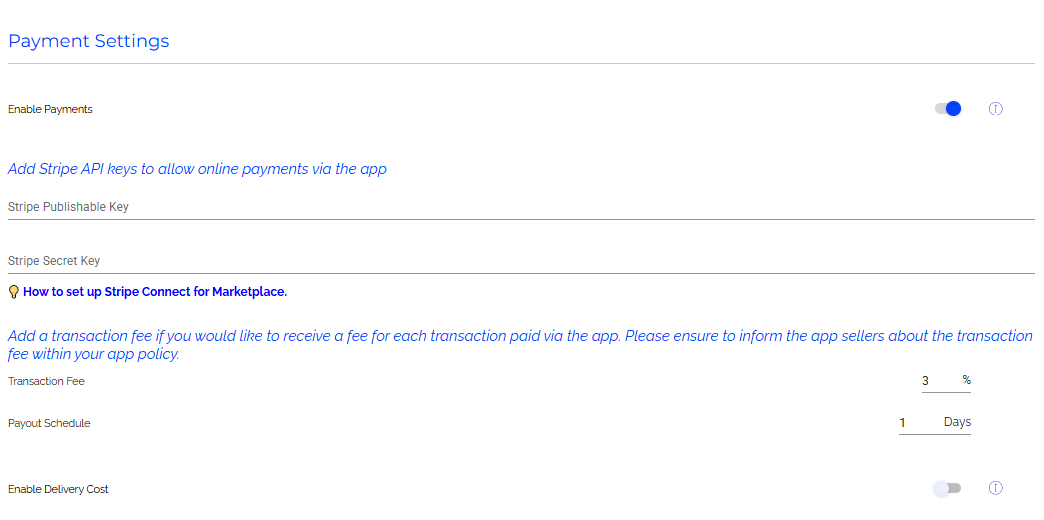Click the Transaction Fee label
This screenshot has height=520, width=1044.
[x=47, y=381]
